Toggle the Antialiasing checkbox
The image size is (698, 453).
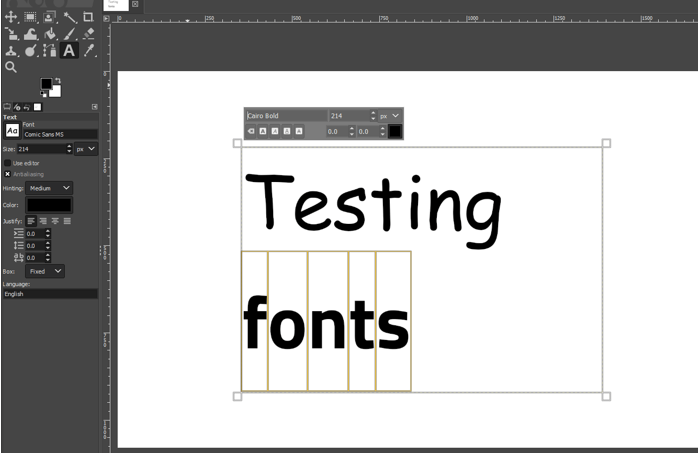(8, 173)
